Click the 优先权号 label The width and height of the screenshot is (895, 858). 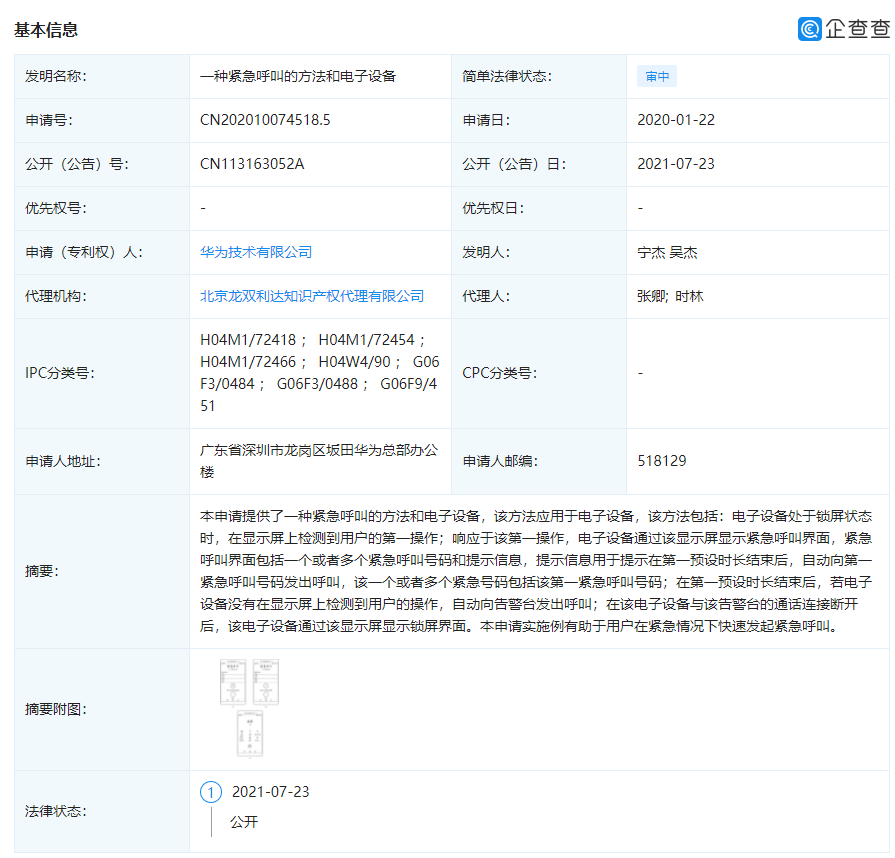coord(55,208)
